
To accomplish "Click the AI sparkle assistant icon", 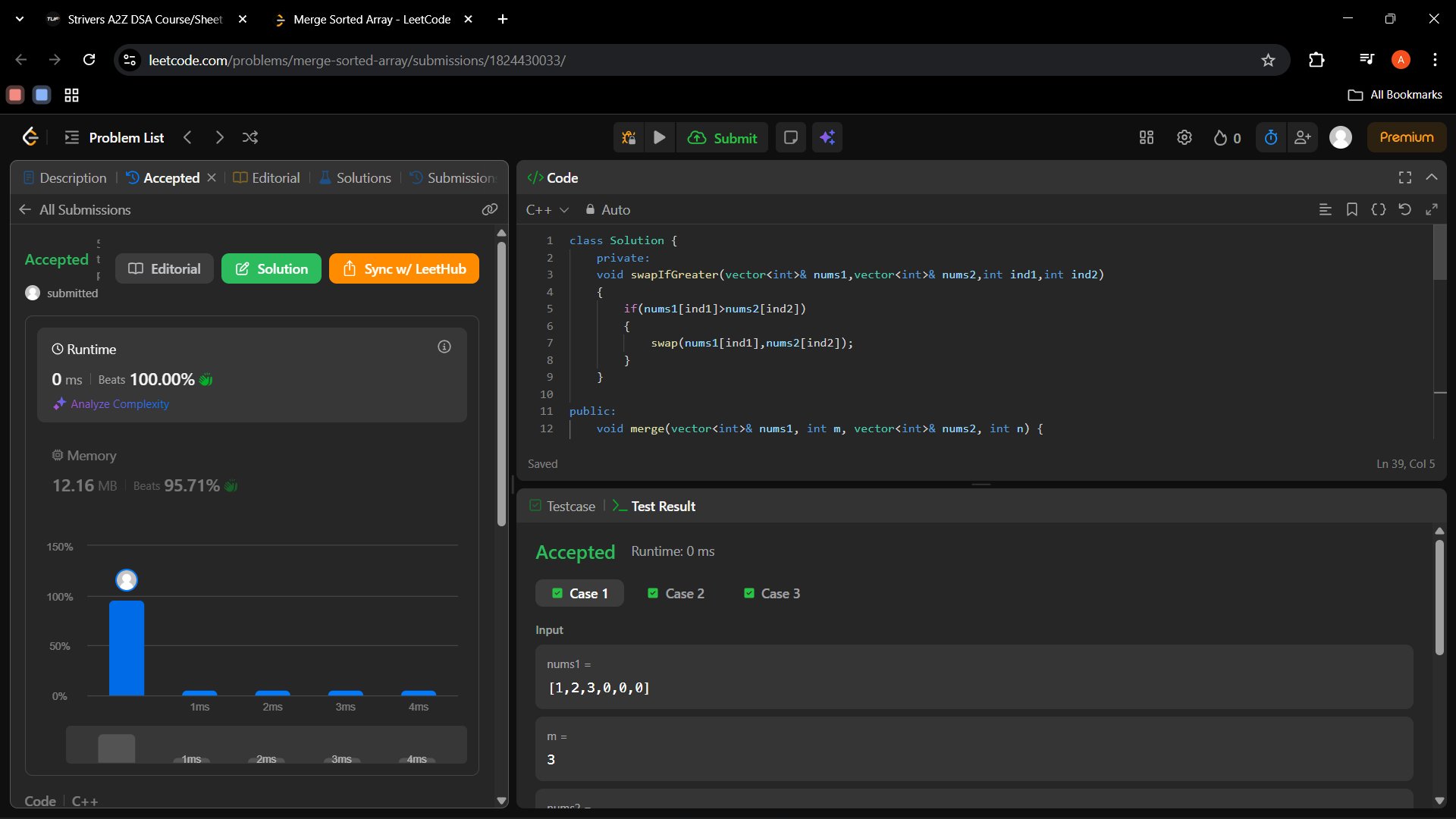I will [827, 137].
